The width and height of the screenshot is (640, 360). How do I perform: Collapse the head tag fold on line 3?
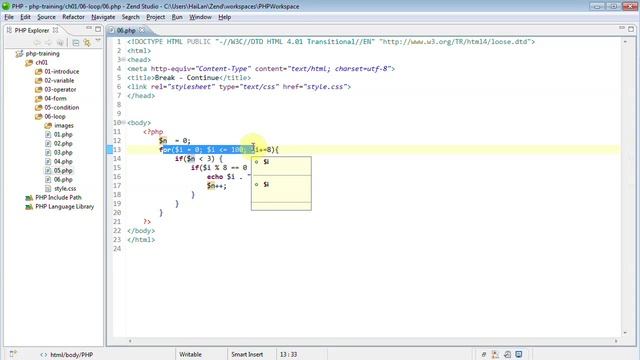point(123,60)
